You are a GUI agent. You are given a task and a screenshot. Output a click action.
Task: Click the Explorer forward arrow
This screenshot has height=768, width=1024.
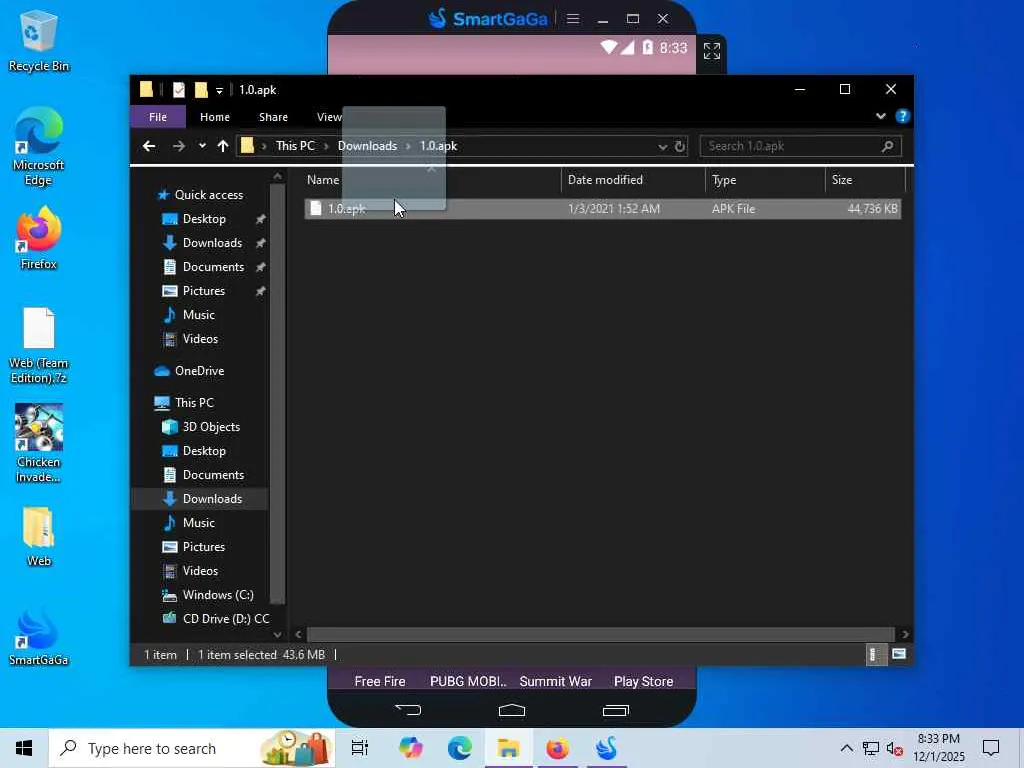(178, 146)
